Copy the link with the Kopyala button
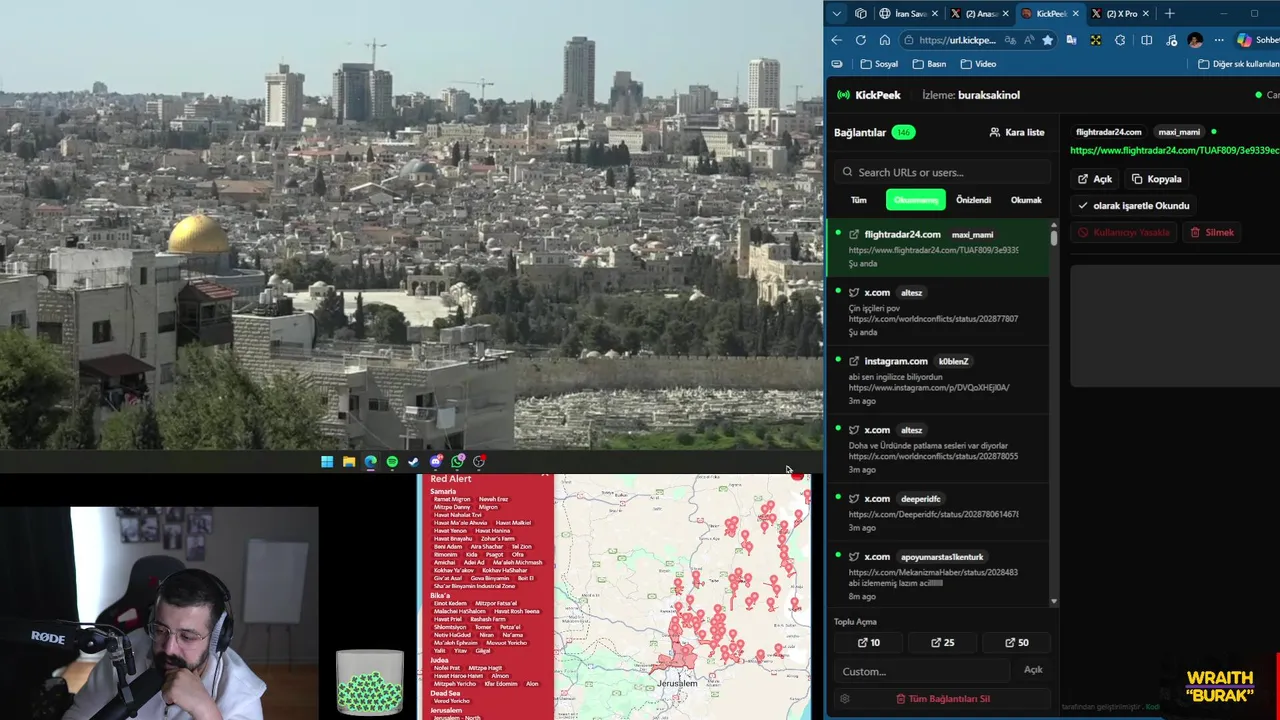The height and width of the screenshot is (720, 1280). click(1157, 179)
